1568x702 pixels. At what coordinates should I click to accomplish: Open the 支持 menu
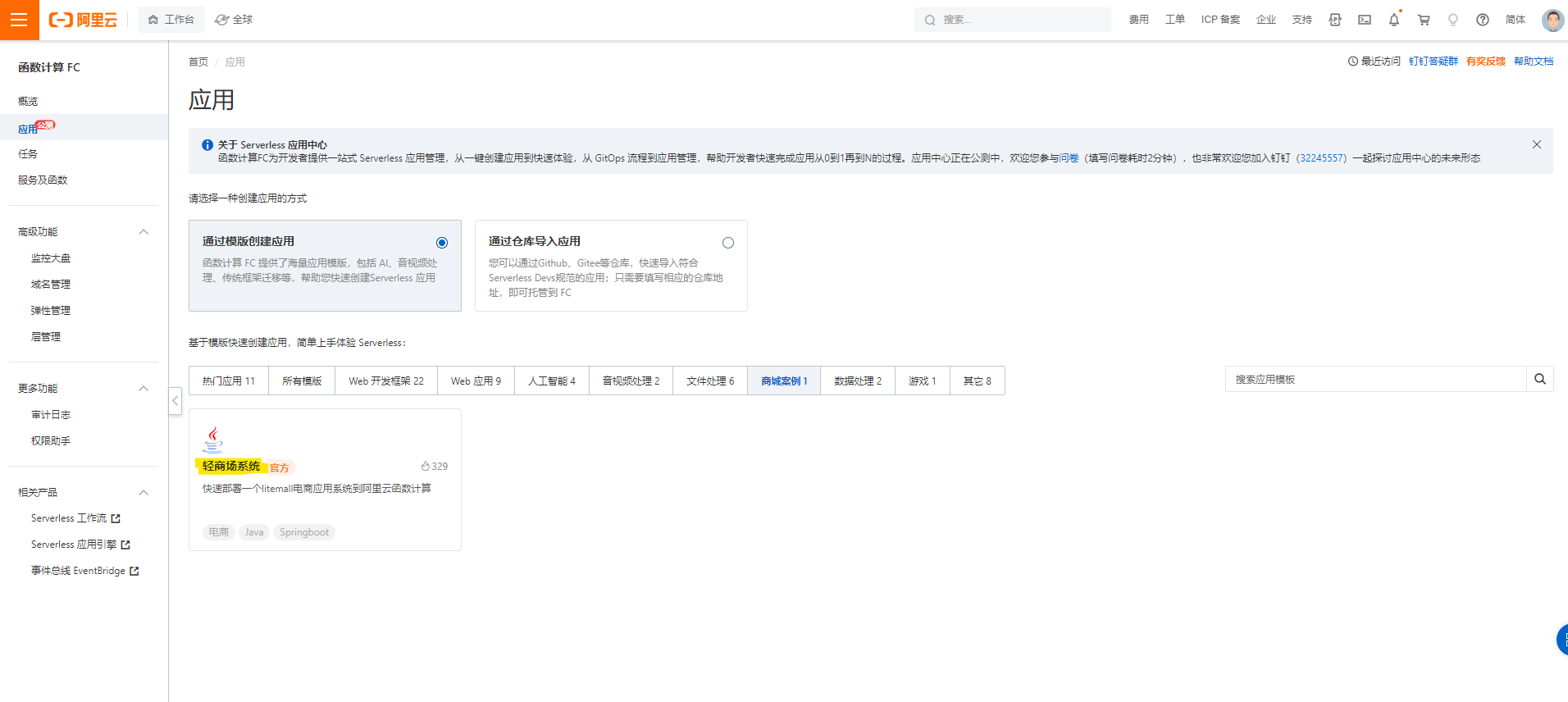tap(1301, 20)
